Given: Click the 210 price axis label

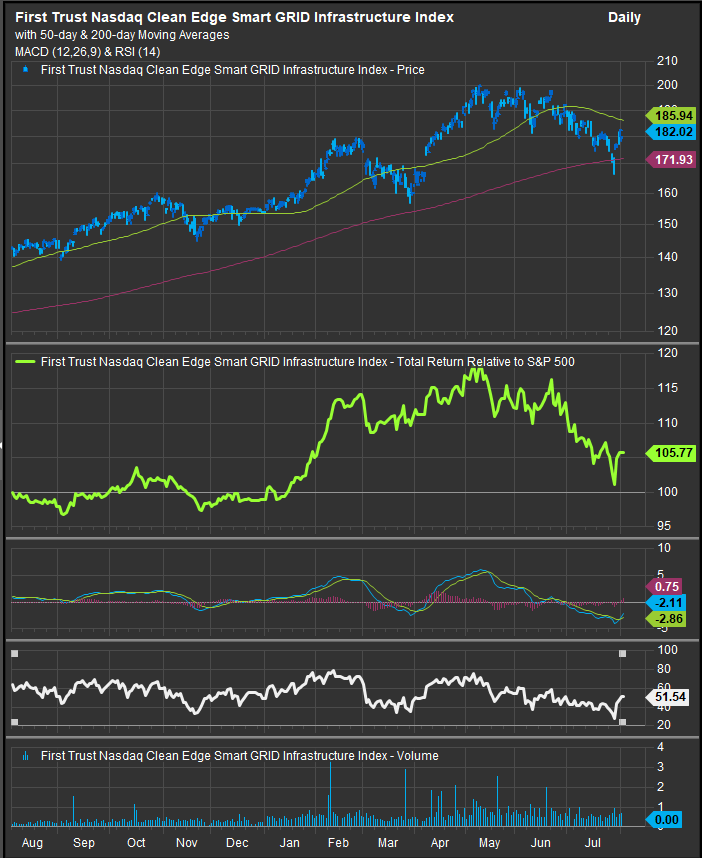Looking at the screenshot, I should [x=667, y=61].
